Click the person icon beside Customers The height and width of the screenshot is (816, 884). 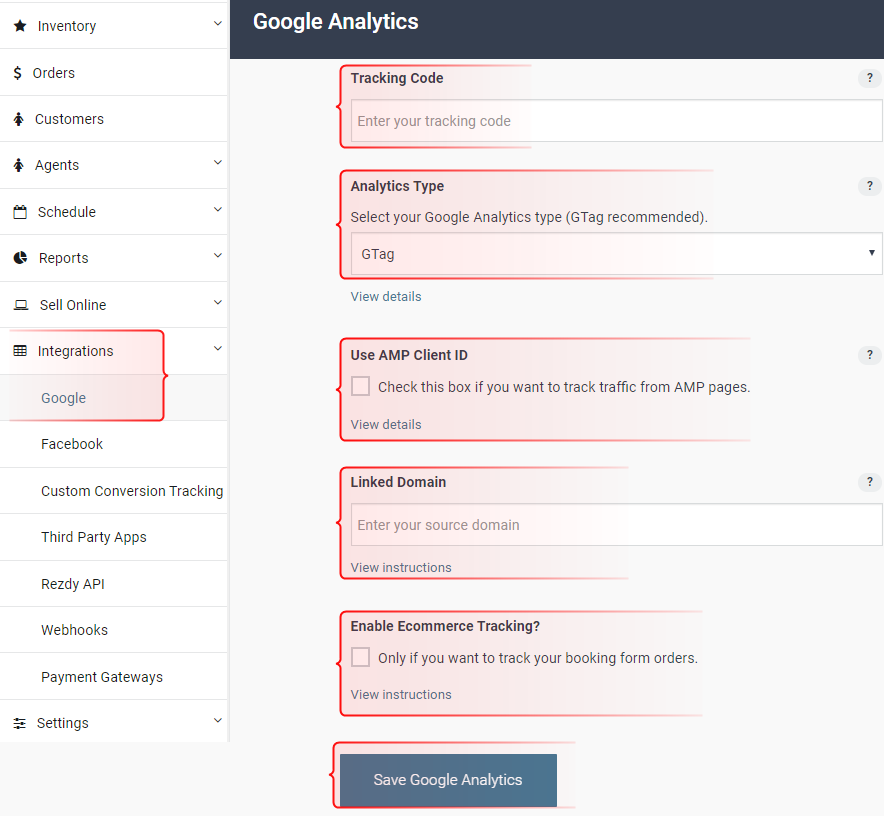pyautogui.click(x=19, y=119)
